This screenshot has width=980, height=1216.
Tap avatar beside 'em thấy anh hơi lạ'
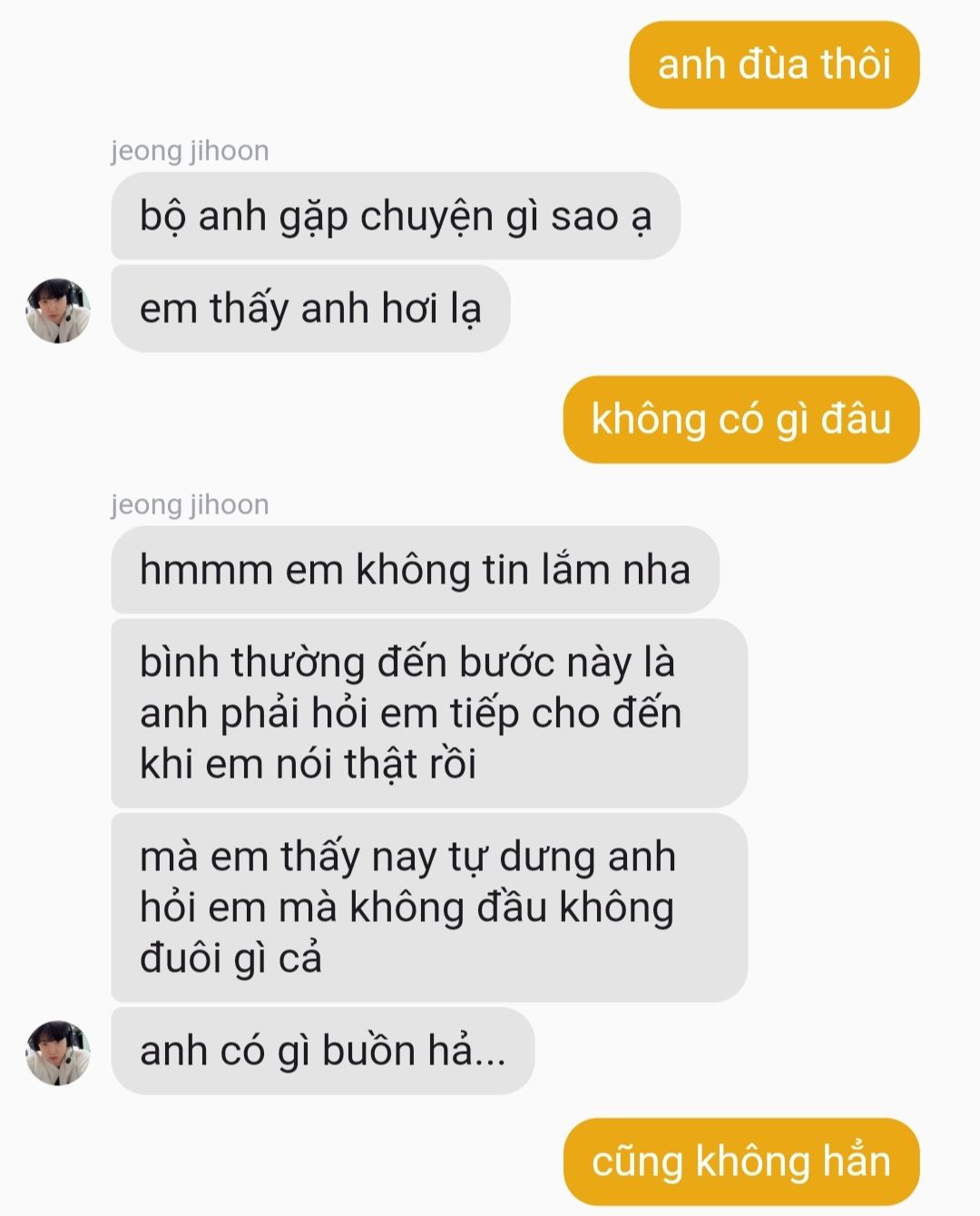click(x=58, y=310)
